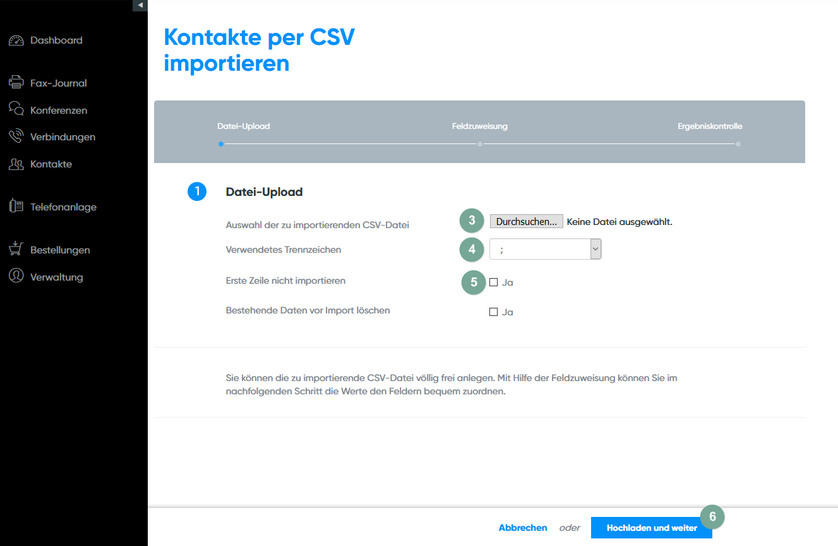Click the Abbrechen link
Image resolution: width=838 pixels, height=546 pixels.
523,528
